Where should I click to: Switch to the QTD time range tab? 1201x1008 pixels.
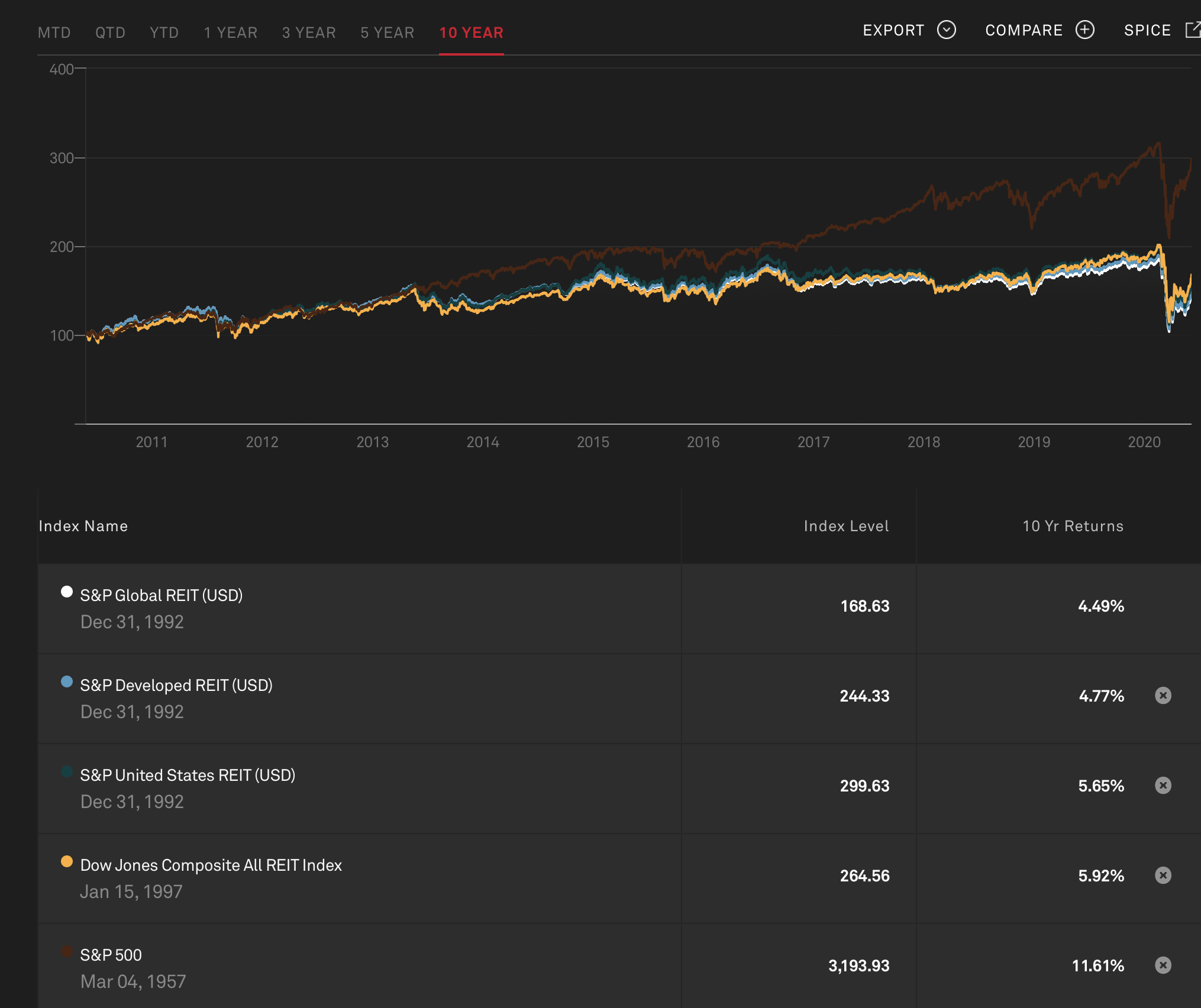point(111,33)
